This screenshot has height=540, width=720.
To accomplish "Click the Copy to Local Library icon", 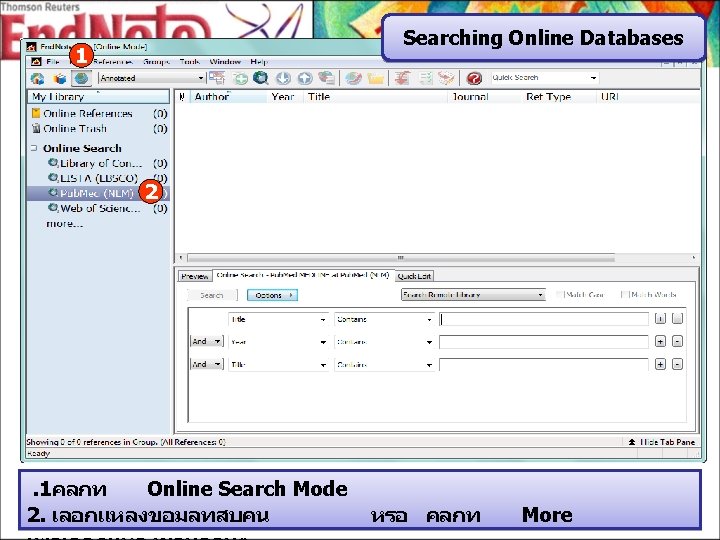I will tap(217, 78).
